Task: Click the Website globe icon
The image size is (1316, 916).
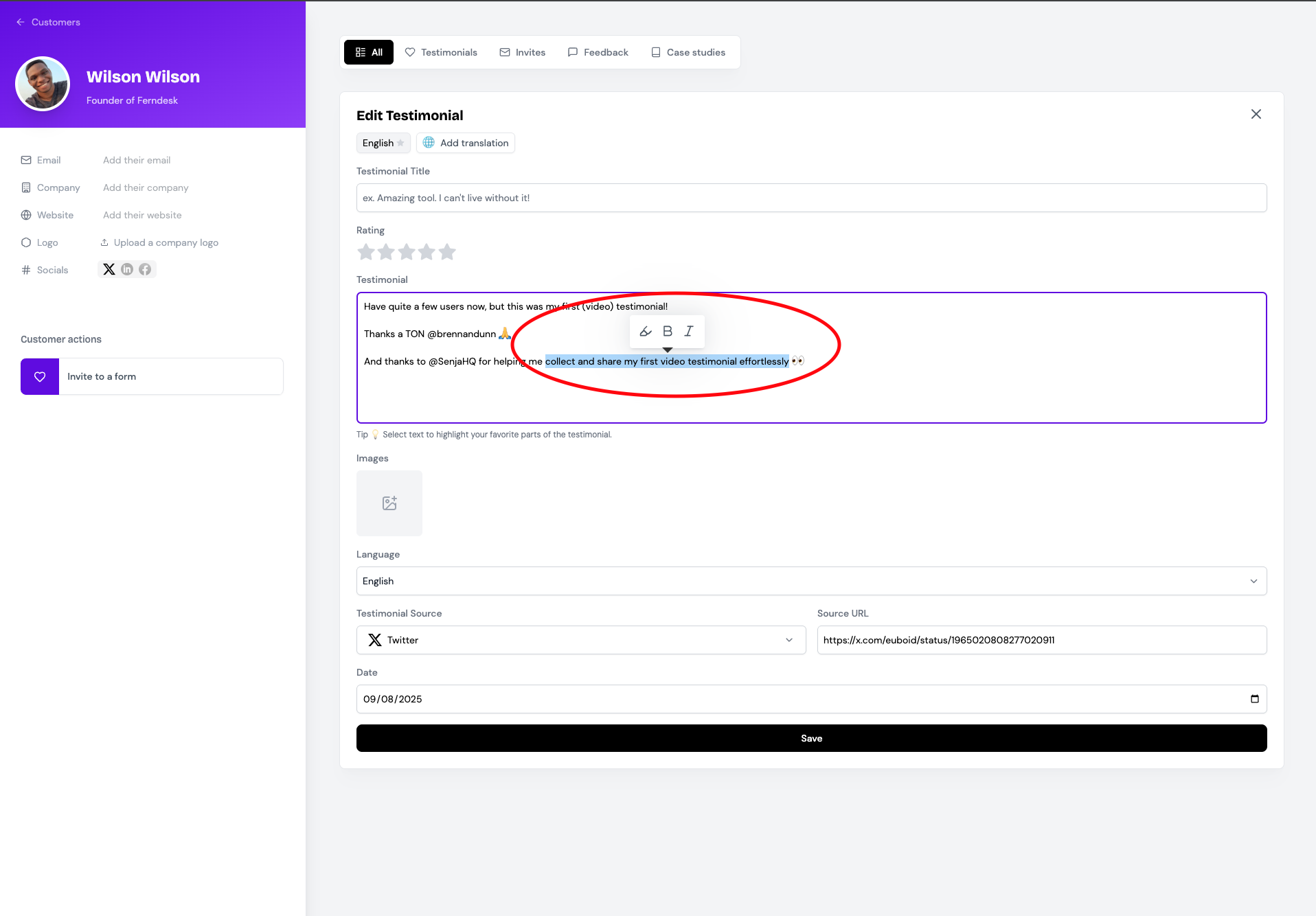Action: [26, 215]
